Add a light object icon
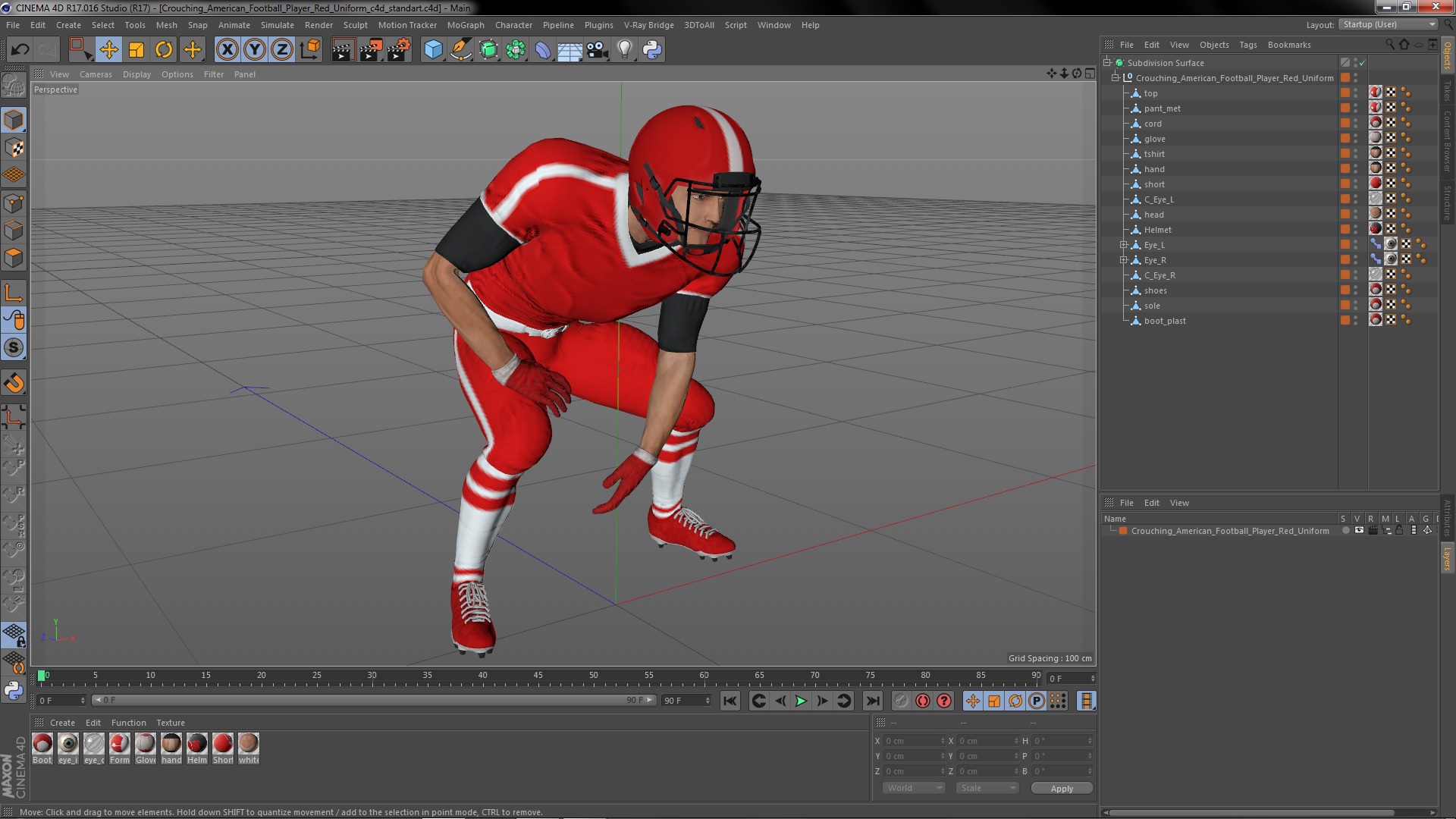Viewport: 1456px width, 819px height. (624, 50)
